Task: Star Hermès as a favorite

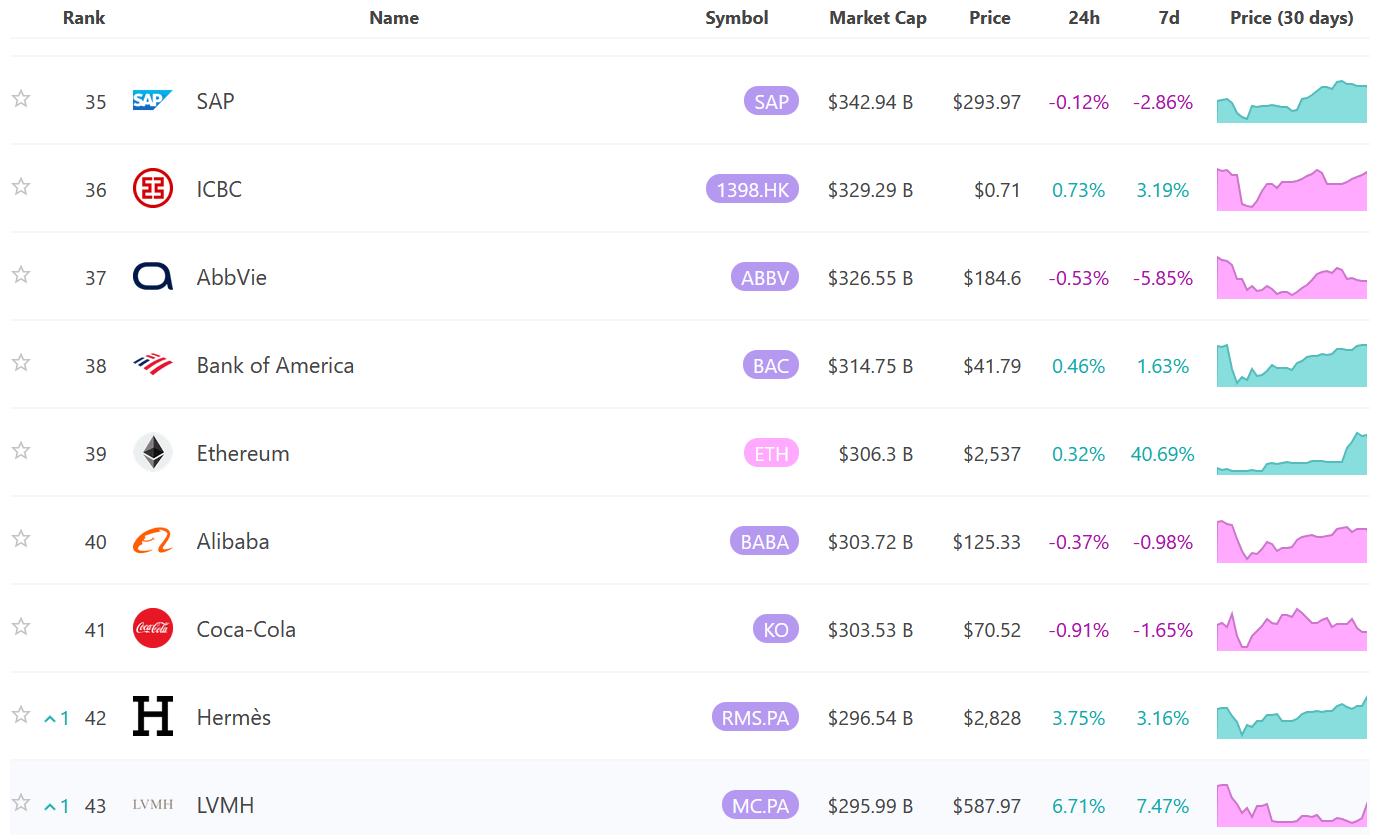Action: tap(21, 715)
